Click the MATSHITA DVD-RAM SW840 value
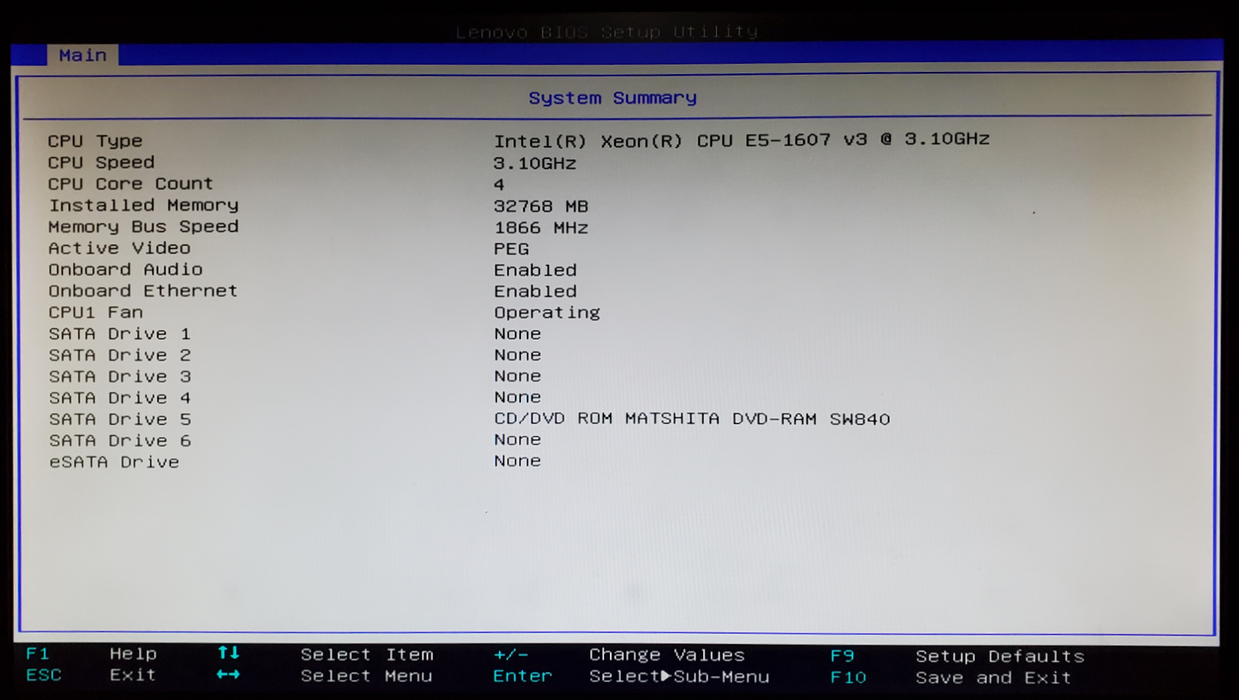The image size is (1239, 700). pyautogui.click(x=692, y=419)
